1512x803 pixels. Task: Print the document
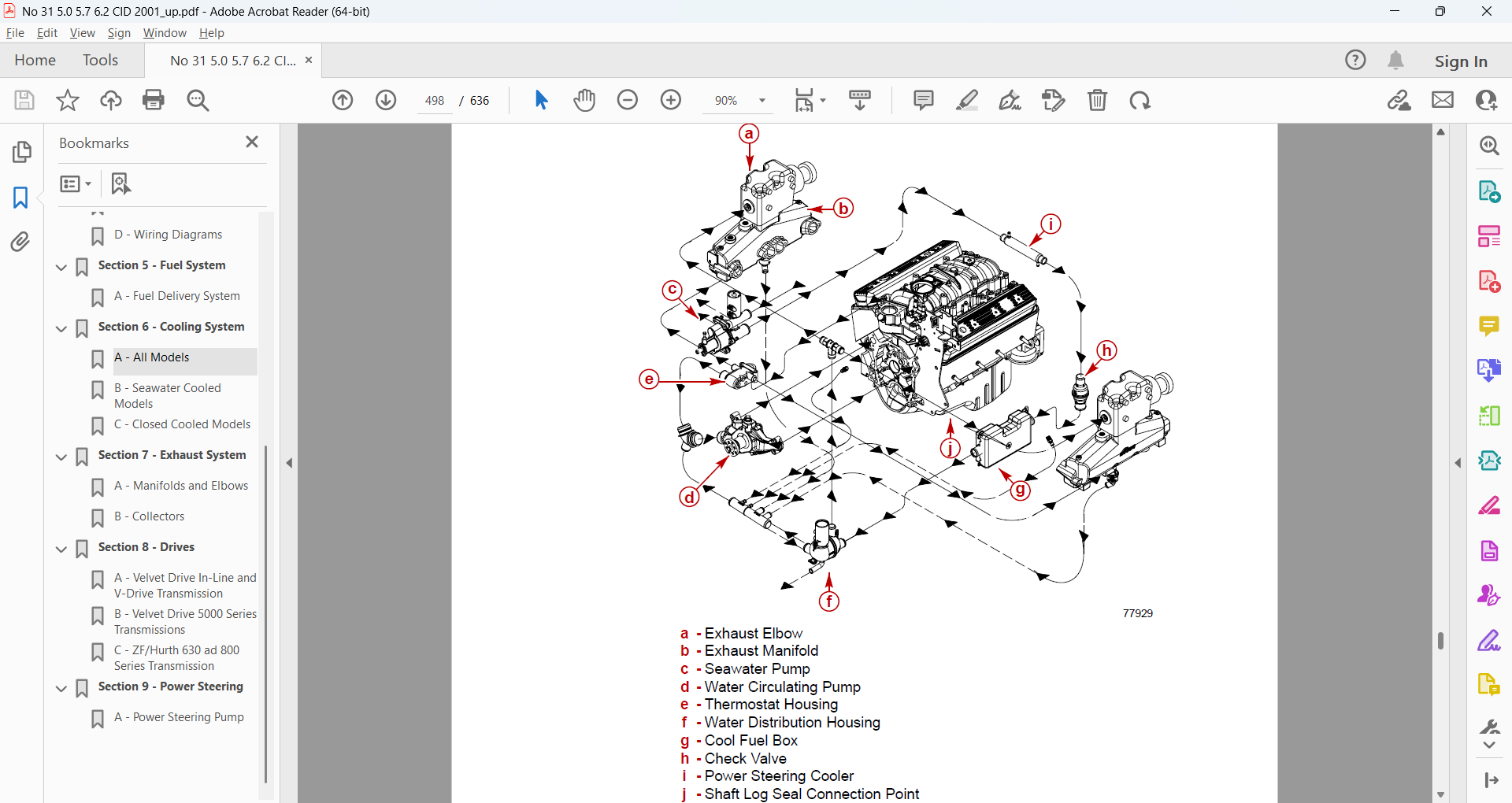coord(154,100)
